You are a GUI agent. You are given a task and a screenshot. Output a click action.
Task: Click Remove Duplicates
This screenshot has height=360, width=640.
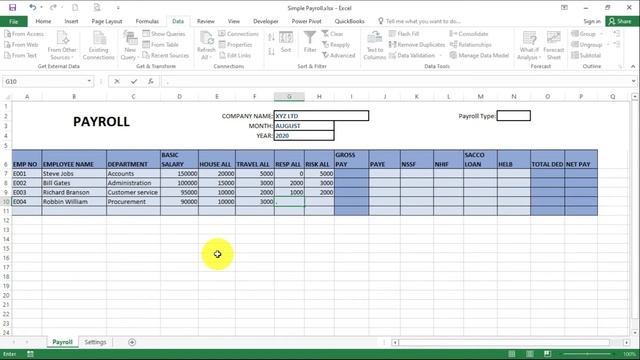(x=417, y=44)
